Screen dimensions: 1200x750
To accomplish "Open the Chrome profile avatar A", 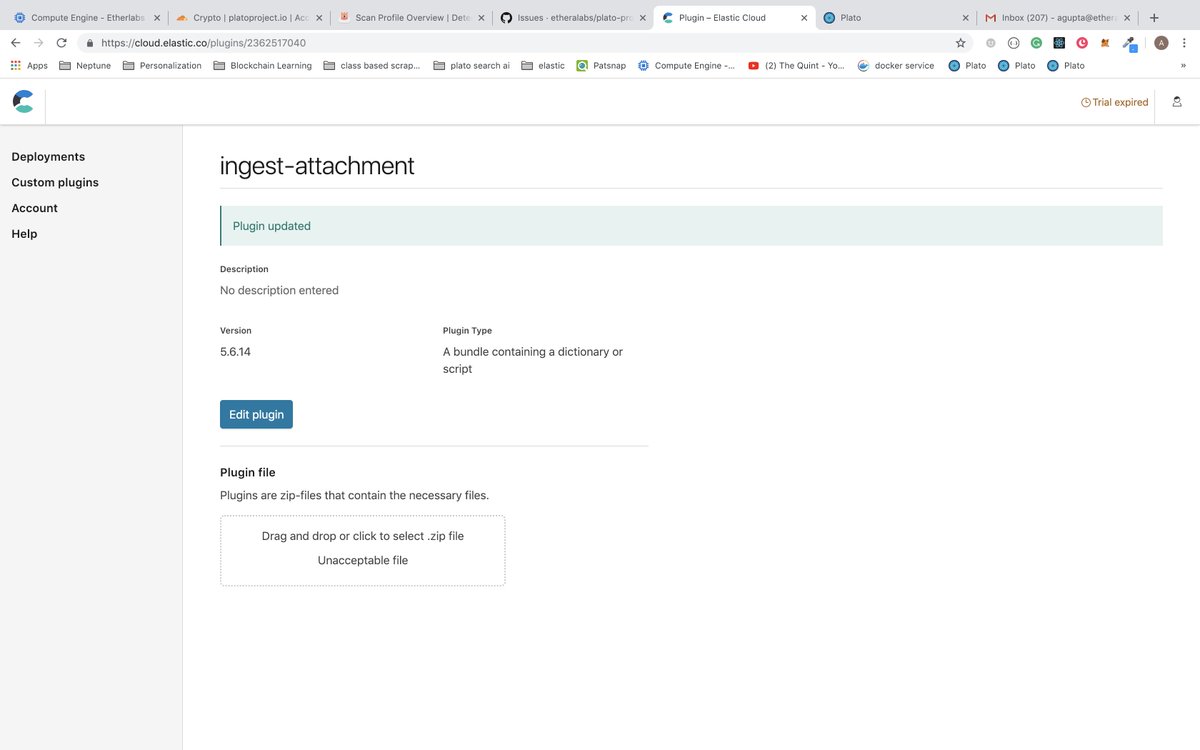I will [1161, 43].
